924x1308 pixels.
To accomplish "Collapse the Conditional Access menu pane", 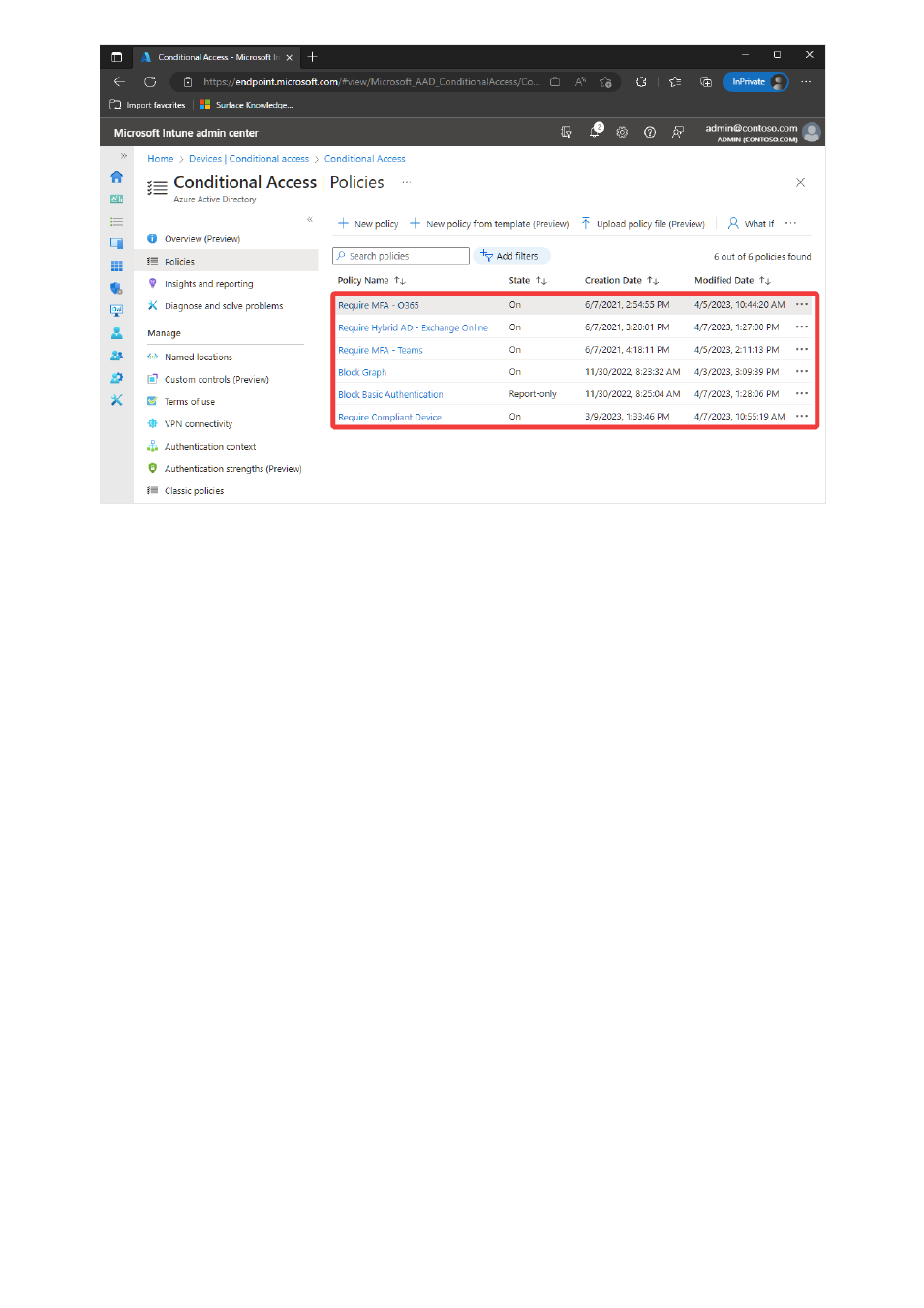I will [x=310, y=220].
